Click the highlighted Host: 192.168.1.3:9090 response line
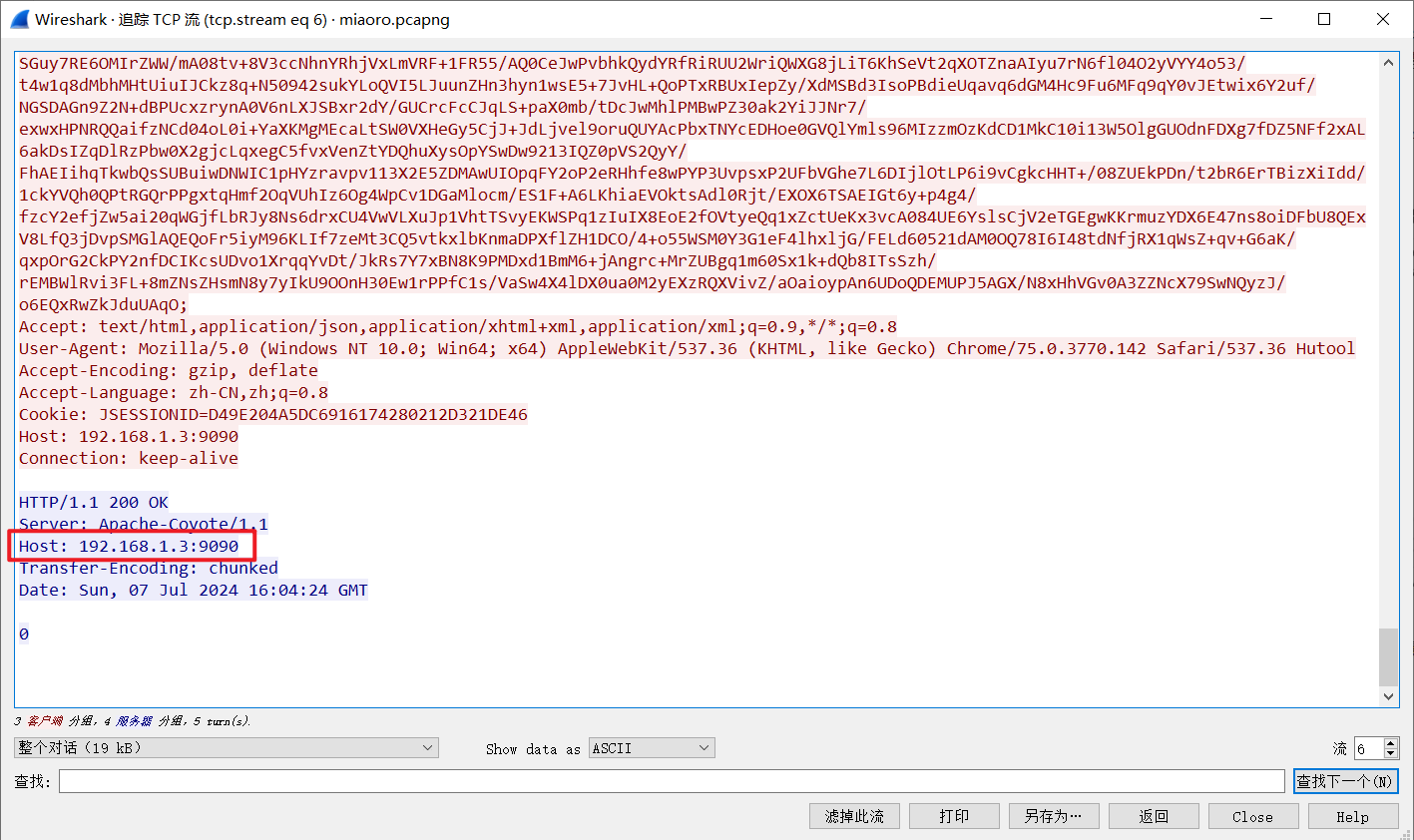The image size is (1414, 840). click(x=129, y=546)
